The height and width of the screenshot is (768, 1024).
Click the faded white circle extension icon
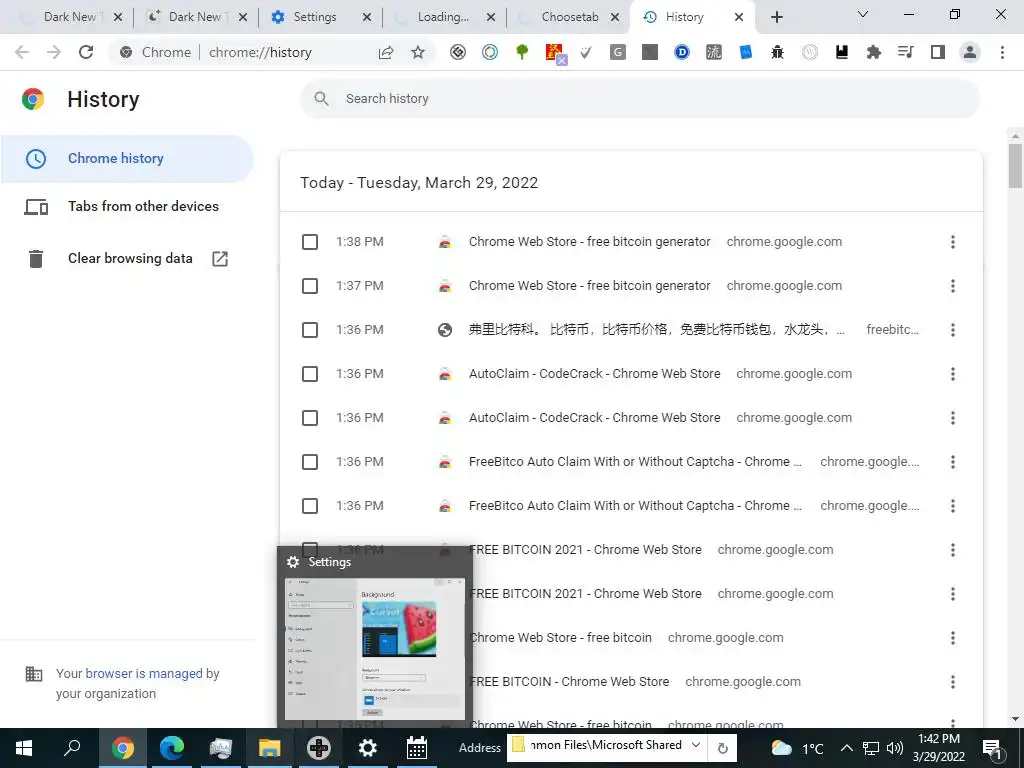coord(810,52)
